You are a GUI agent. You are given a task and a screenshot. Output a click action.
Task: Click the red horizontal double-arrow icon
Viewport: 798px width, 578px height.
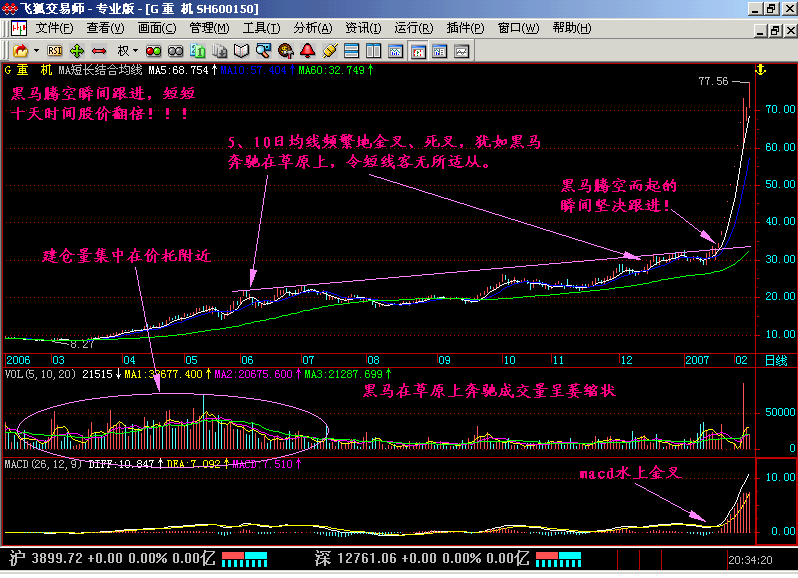99,50
